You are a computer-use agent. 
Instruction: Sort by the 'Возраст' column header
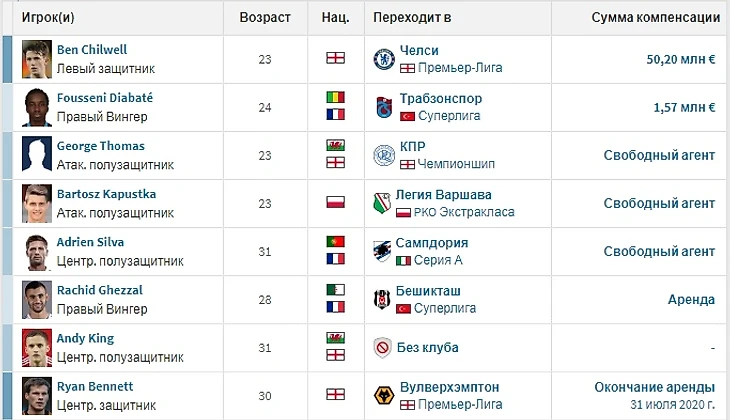point(265,17)
